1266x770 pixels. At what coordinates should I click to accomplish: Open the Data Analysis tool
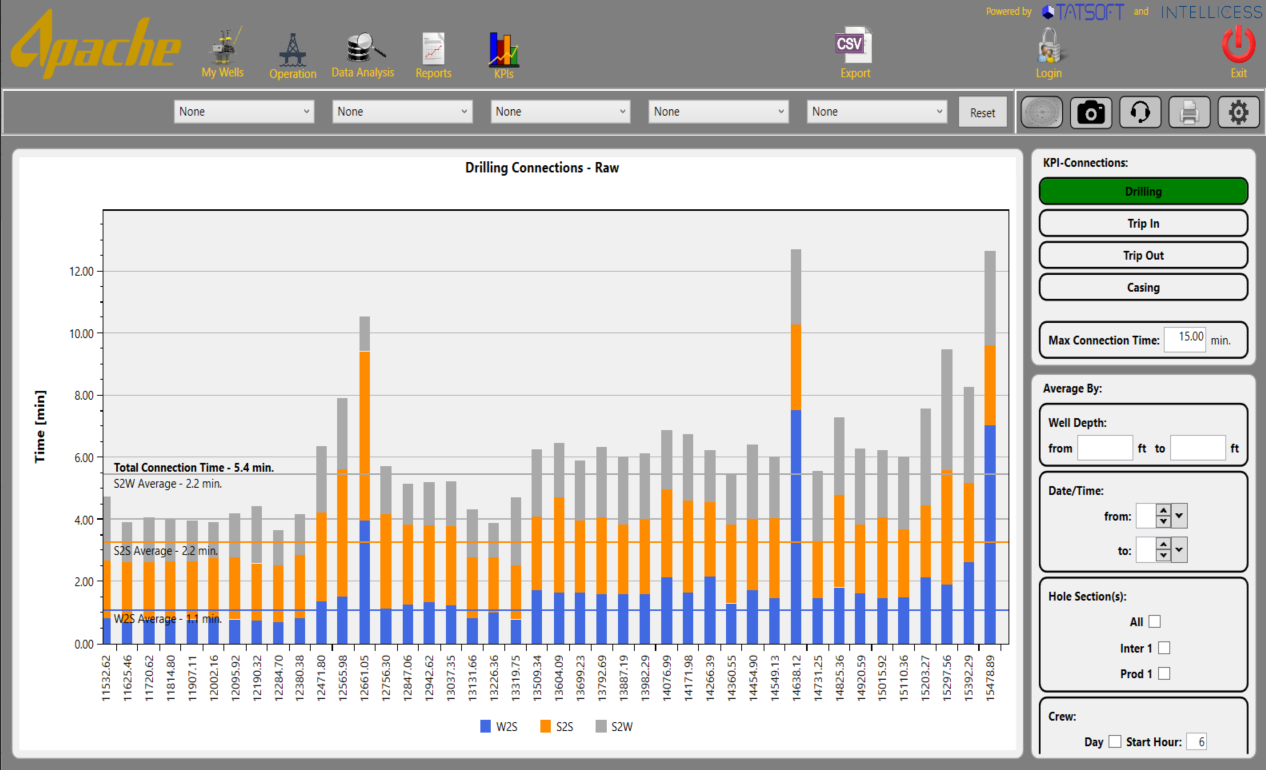[x=362, y=47]
